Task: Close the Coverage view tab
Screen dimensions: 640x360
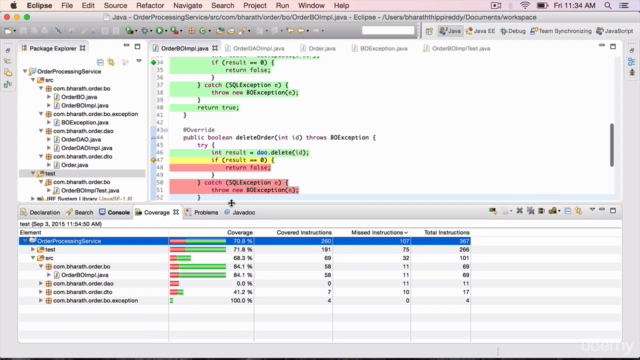Action: [x=176, y=212]
